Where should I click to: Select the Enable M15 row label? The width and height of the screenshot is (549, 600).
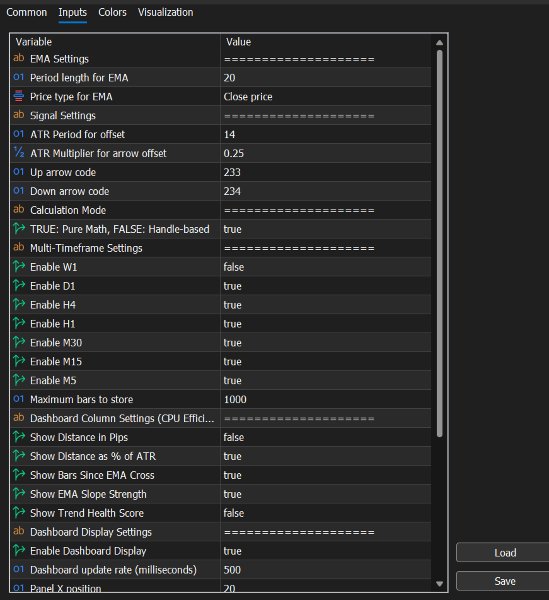56,362
